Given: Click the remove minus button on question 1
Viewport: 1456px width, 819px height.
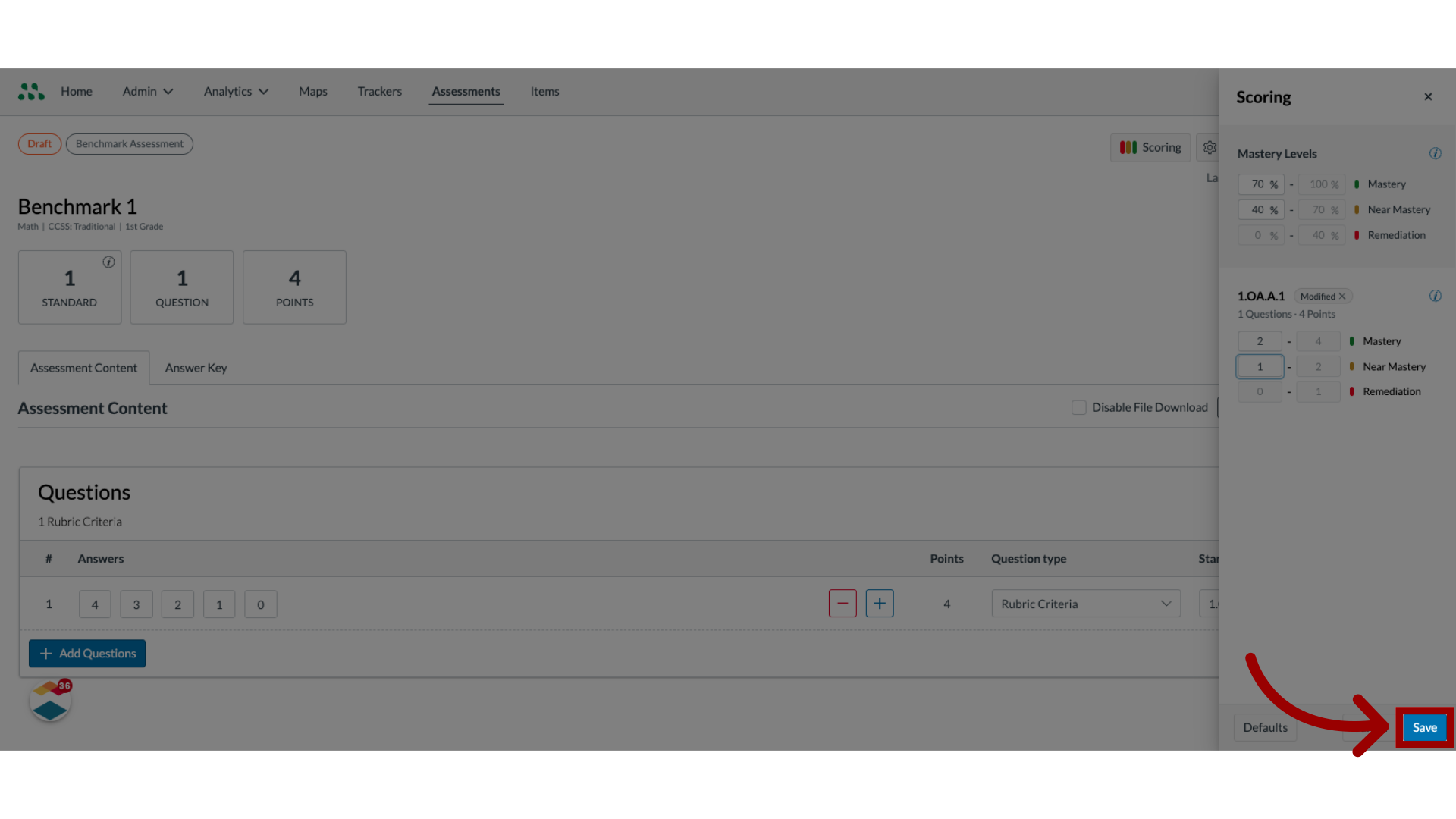Looking at the screenshot, I should [x=842, y=603].
